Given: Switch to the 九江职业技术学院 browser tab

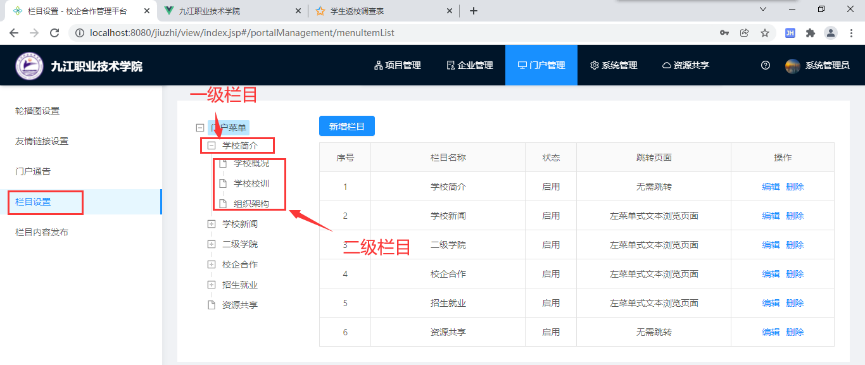Looking at the screenshot, I should pos(232,10).
